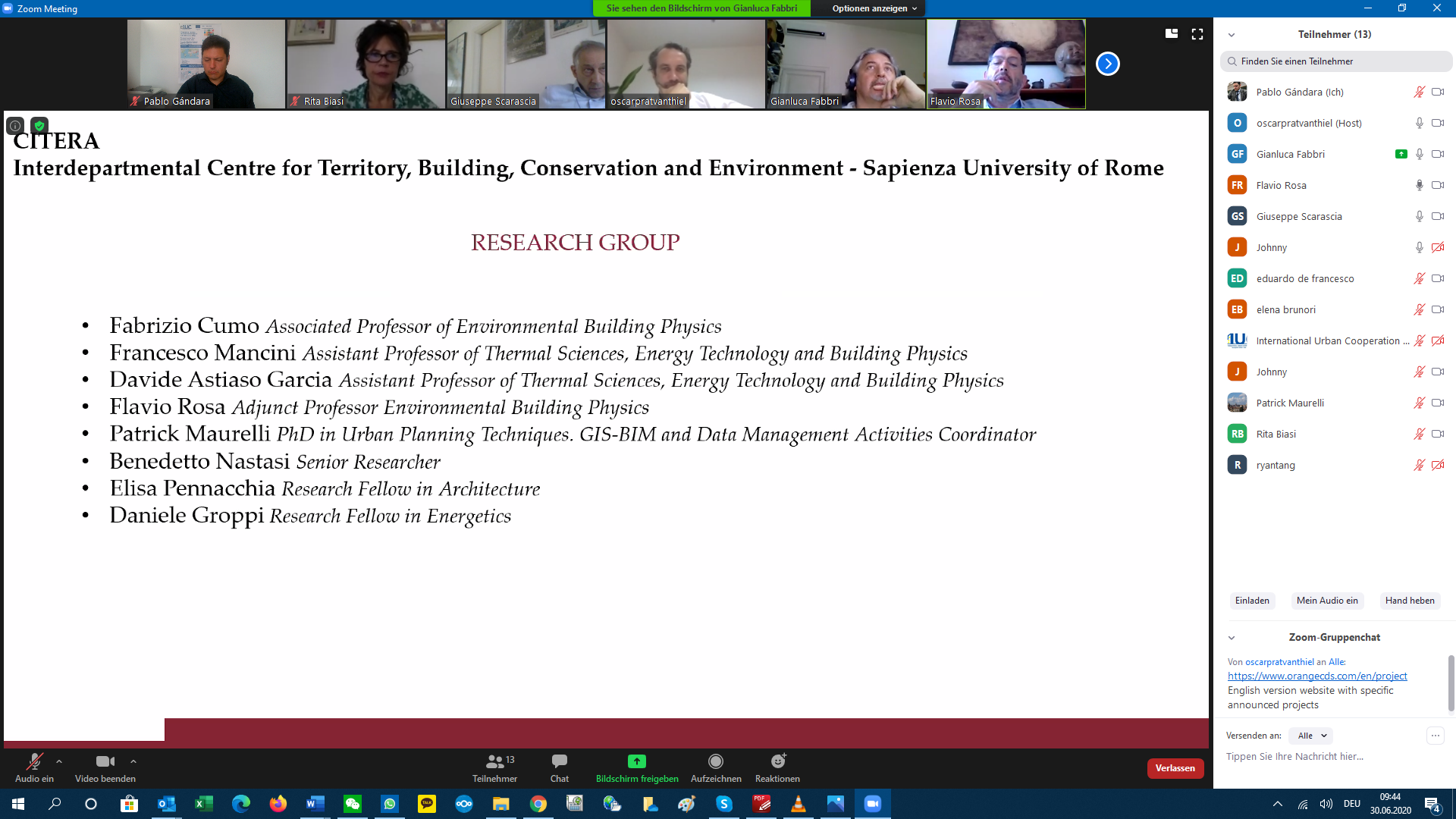Open the Reaktionen emoji icon
This screenshot has width=1456, height=819.
[777, 761]
